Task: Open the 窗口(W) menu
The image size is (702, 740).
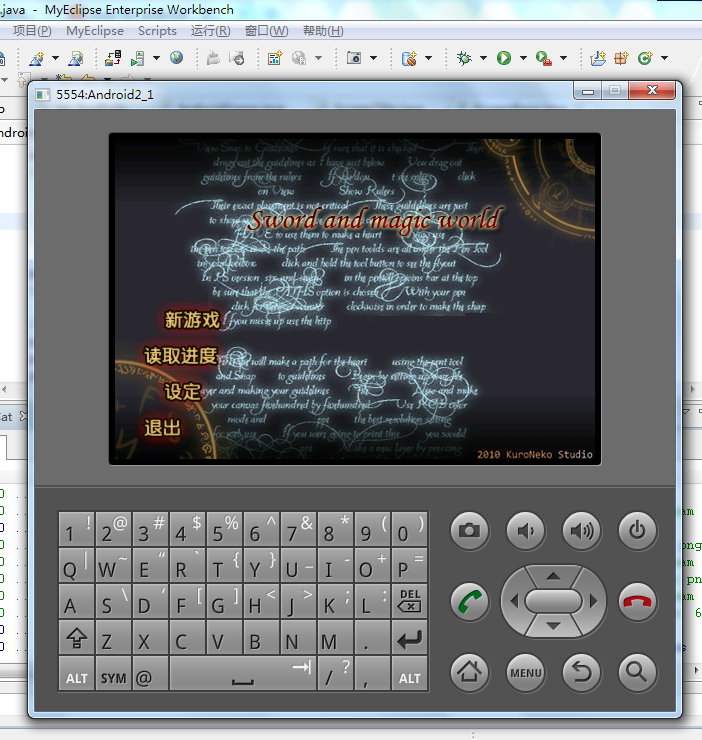Action: (x=267, y=31)
